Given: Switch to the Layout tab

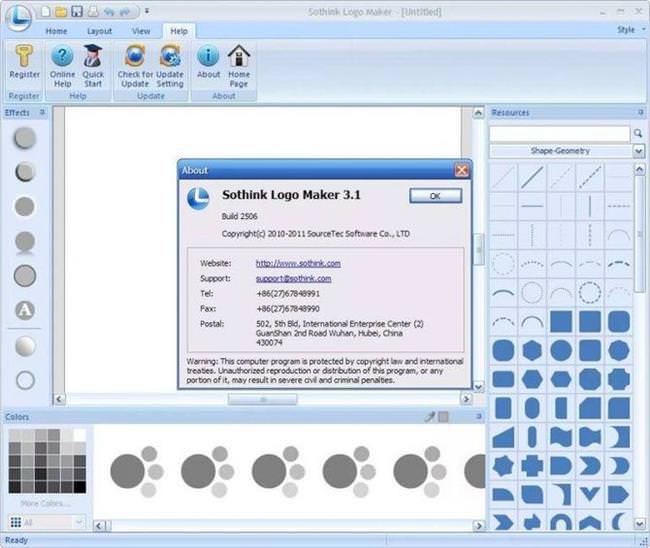Looking at the screenshot, I should point(99,31).
